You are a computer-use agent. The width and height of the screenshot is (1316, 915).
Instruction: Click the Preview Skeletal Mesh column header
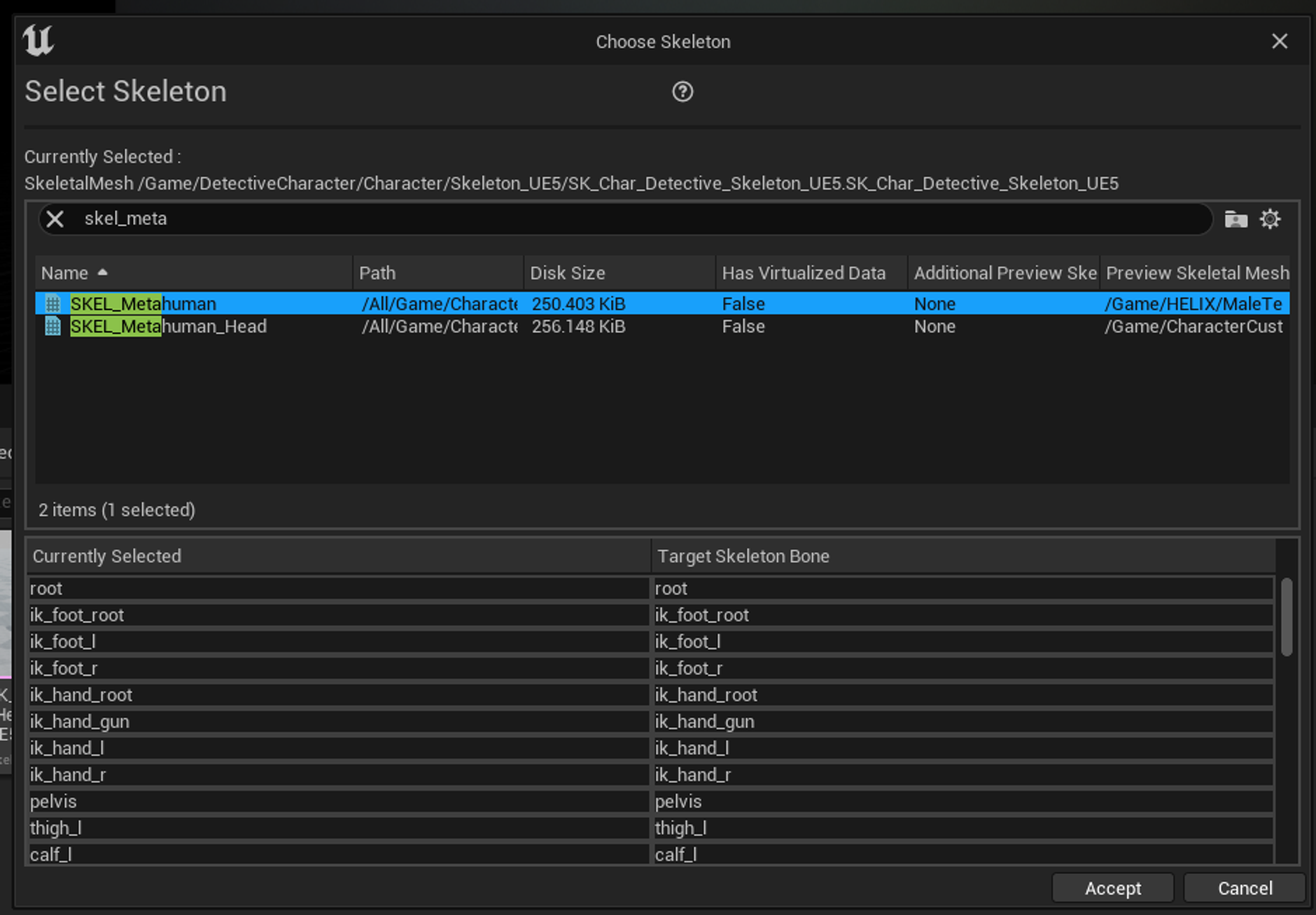1196,273
